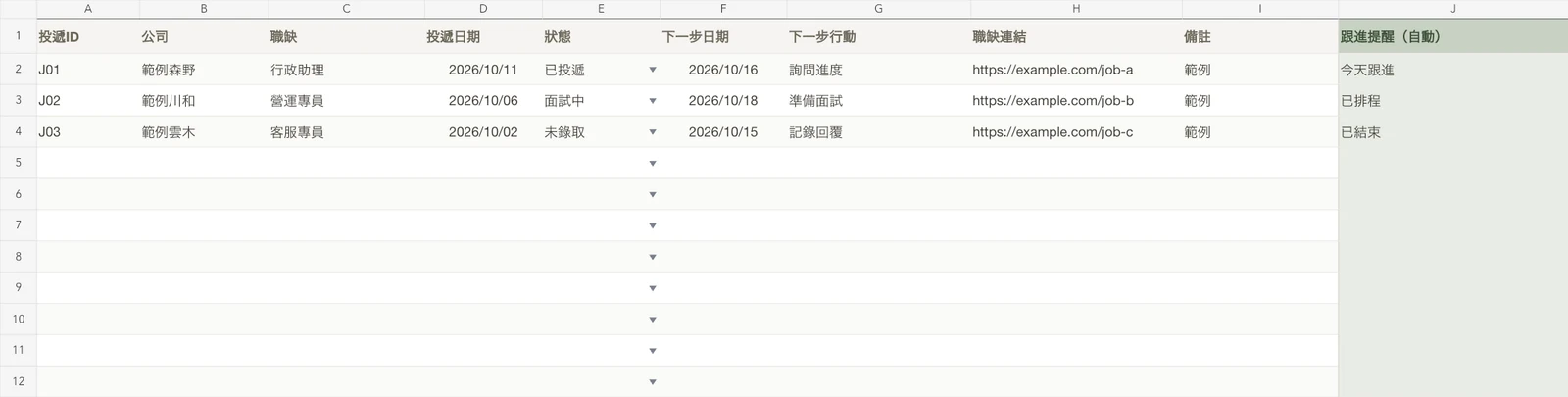Select column I header
This screenshot has width=1568, height=397.
[x=1260, y=9]
